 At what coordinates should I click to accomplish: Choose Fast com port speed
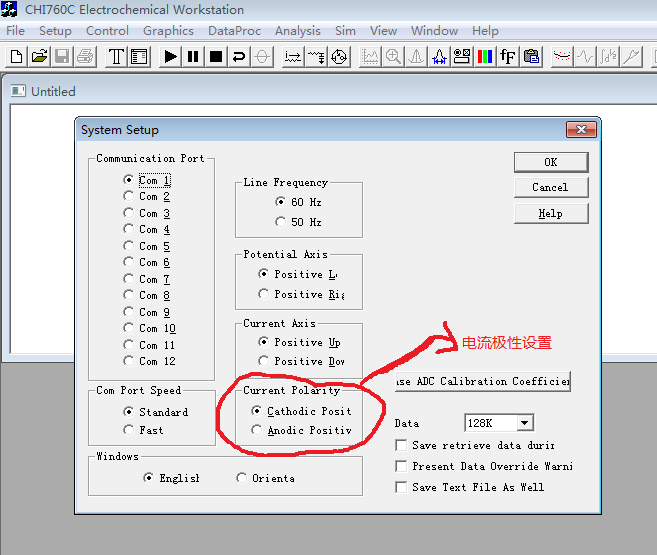click(143, 430)
